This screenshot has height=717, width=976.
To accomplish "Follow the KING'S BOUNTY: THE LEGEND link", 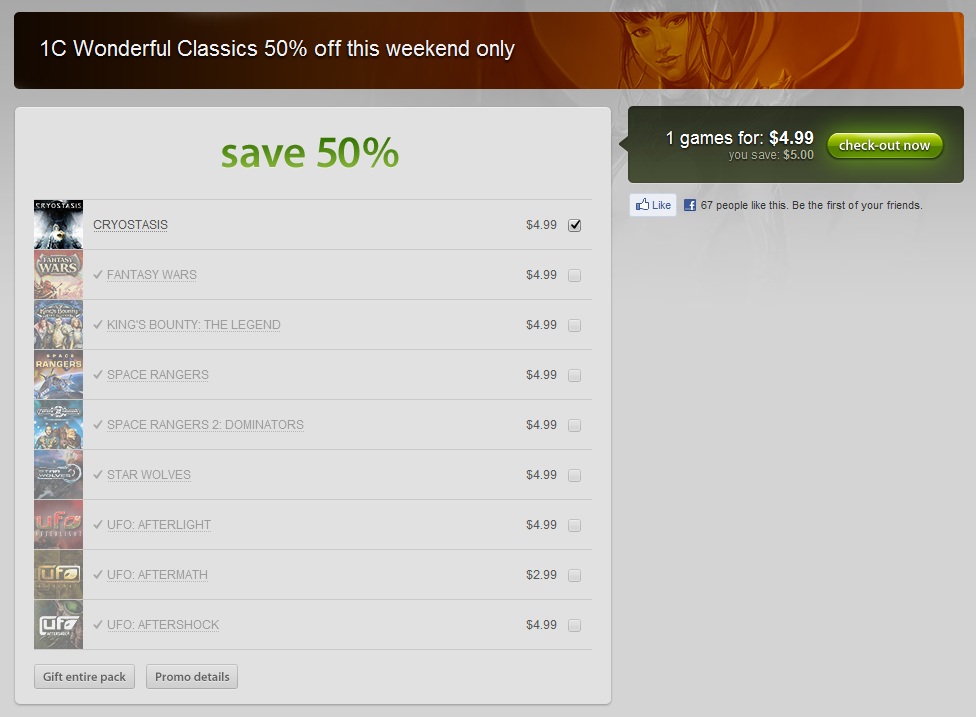I will 194,325.
